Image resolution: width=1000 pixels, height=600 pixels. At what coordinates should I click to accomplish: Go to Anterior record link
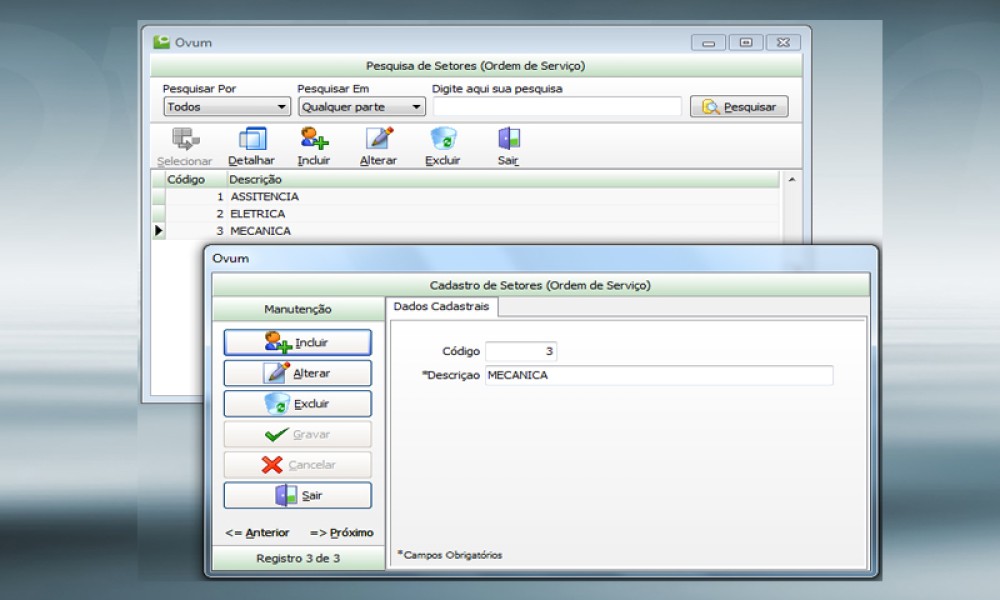point(257,533)
